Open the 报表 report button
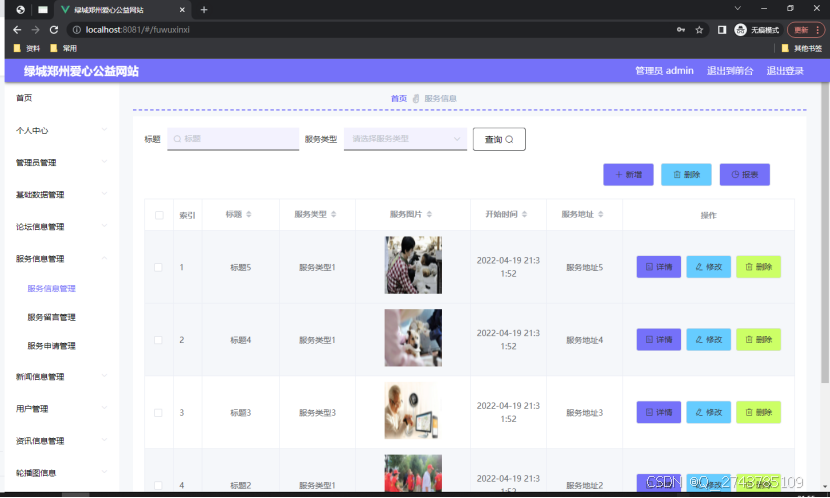This screenshot has width=830, height=498. tap(745, 175)
